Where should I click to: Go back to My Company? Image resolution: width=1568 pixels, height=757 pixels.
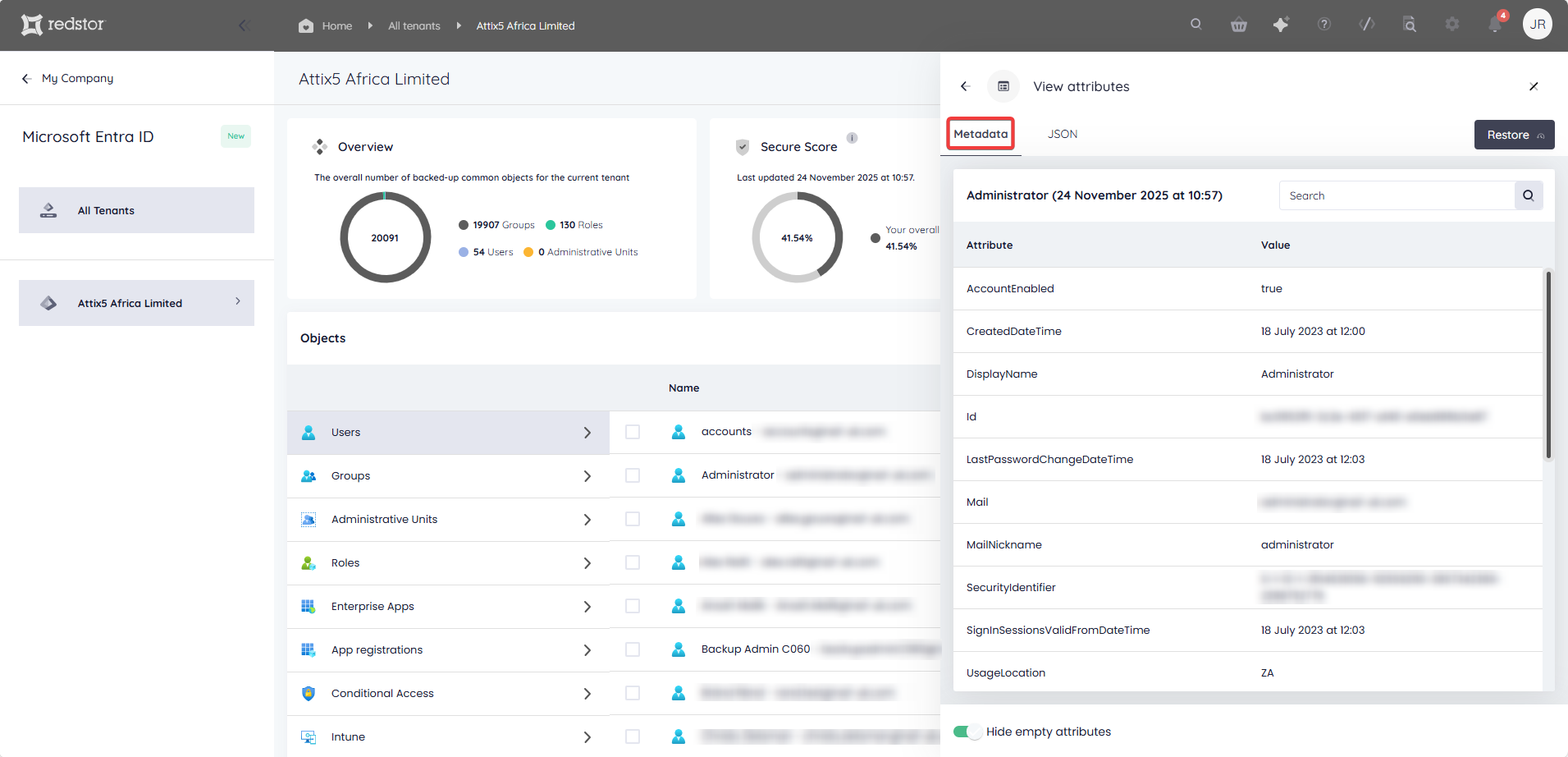point(67,78)
